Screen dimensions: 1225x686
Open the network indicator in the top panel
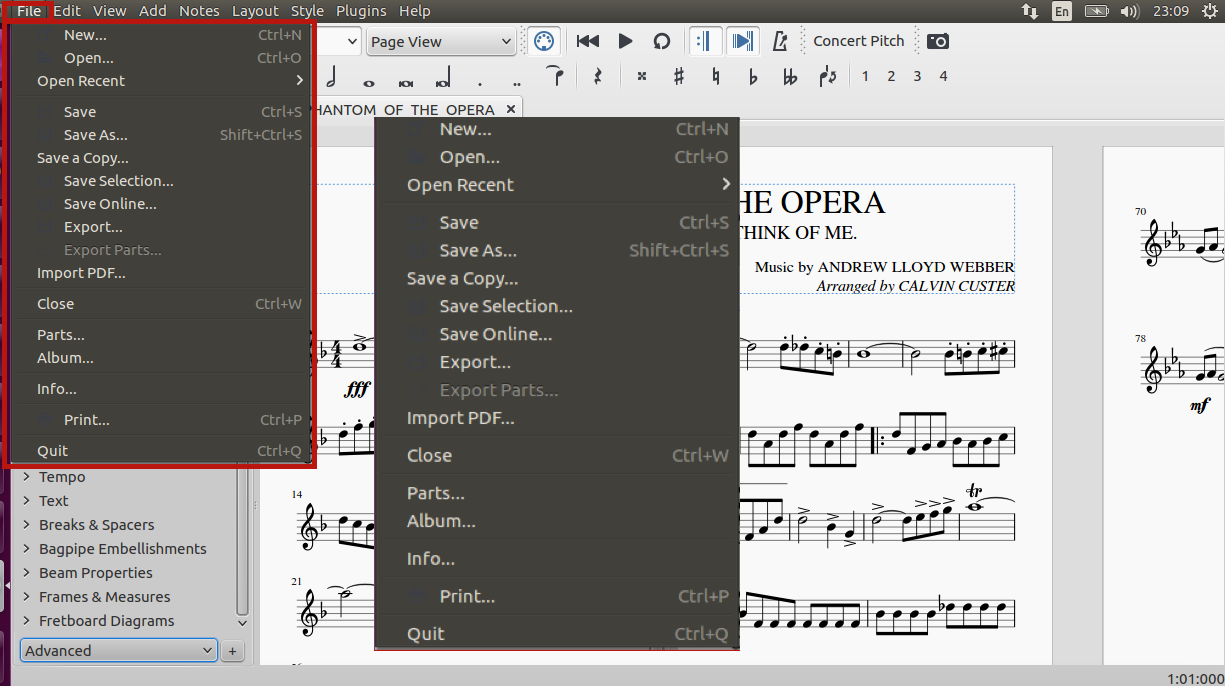1029,11
